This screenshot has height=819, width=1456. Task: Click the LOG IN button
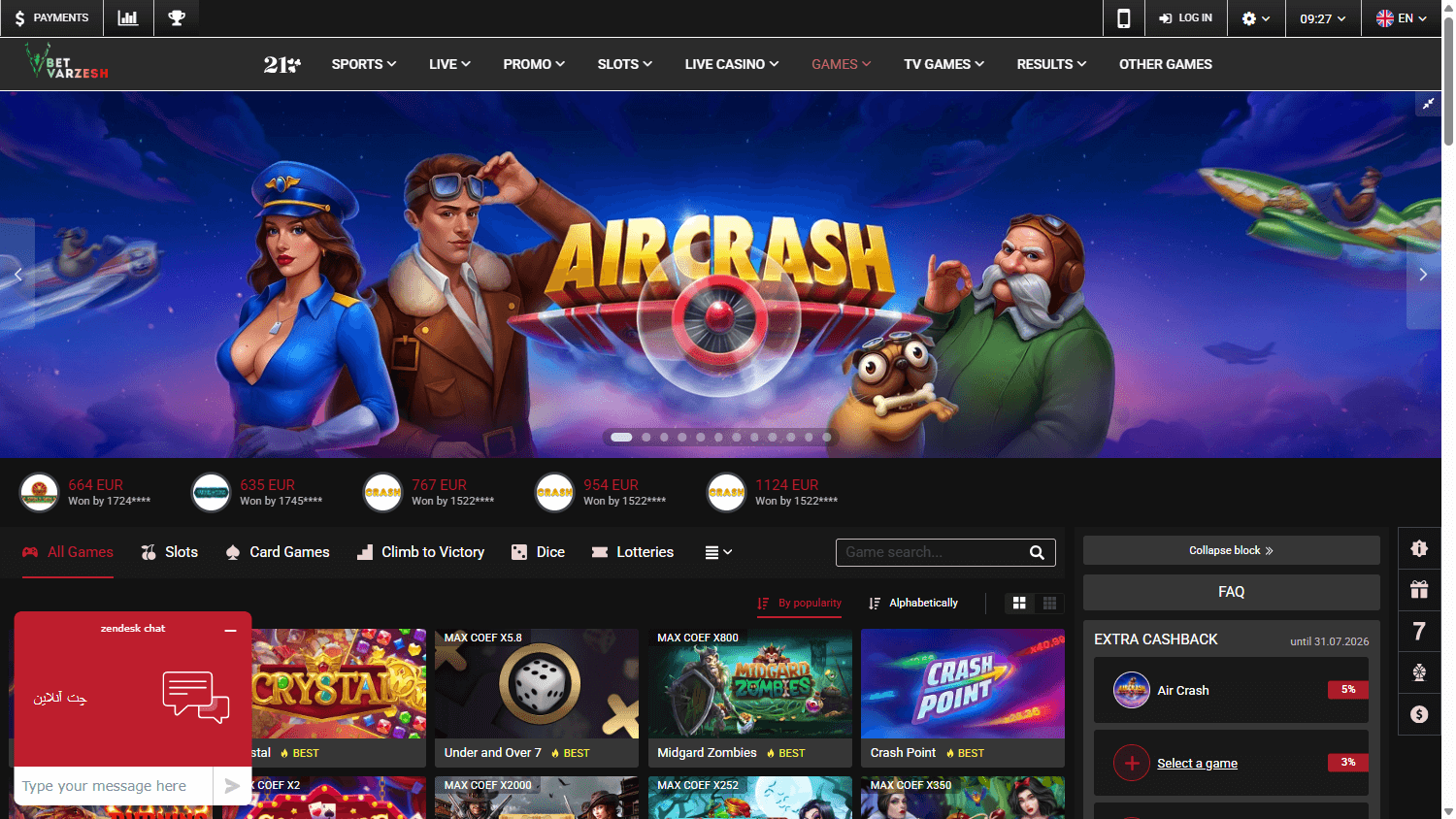point(1185,18)
